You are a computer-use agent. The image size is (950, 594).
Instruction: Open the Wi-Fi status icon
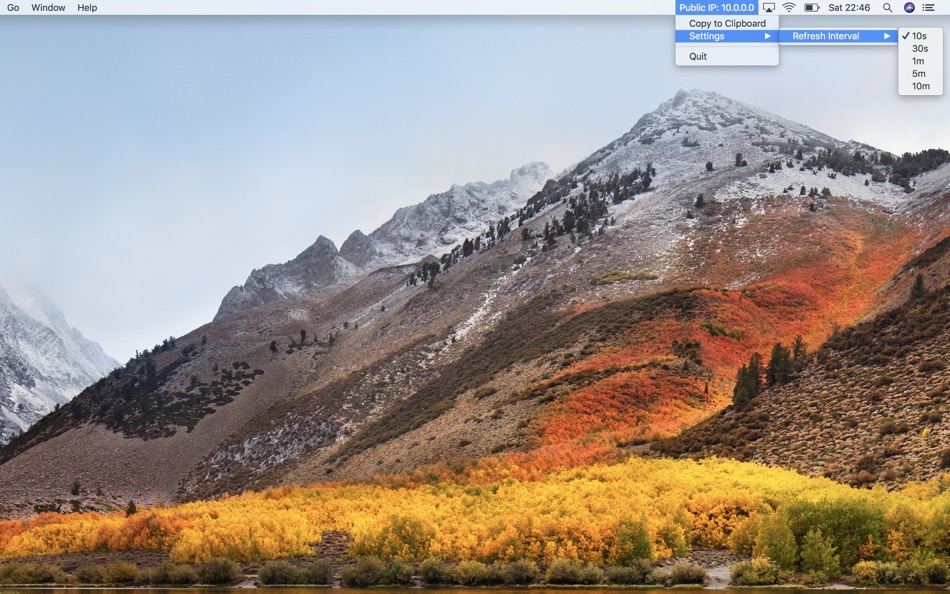point(789,8)
